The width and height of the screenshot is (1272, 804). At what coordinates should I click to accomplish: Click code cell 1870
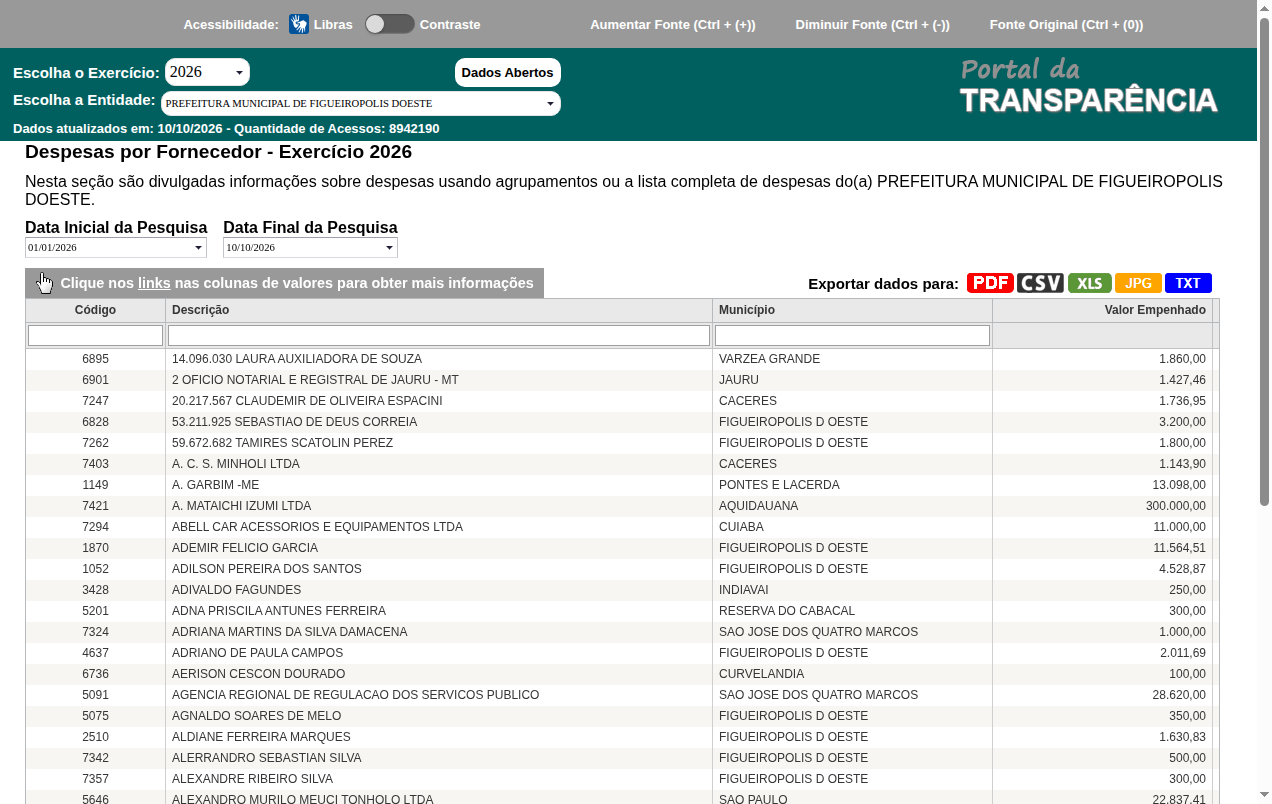[x=95, y=548]
